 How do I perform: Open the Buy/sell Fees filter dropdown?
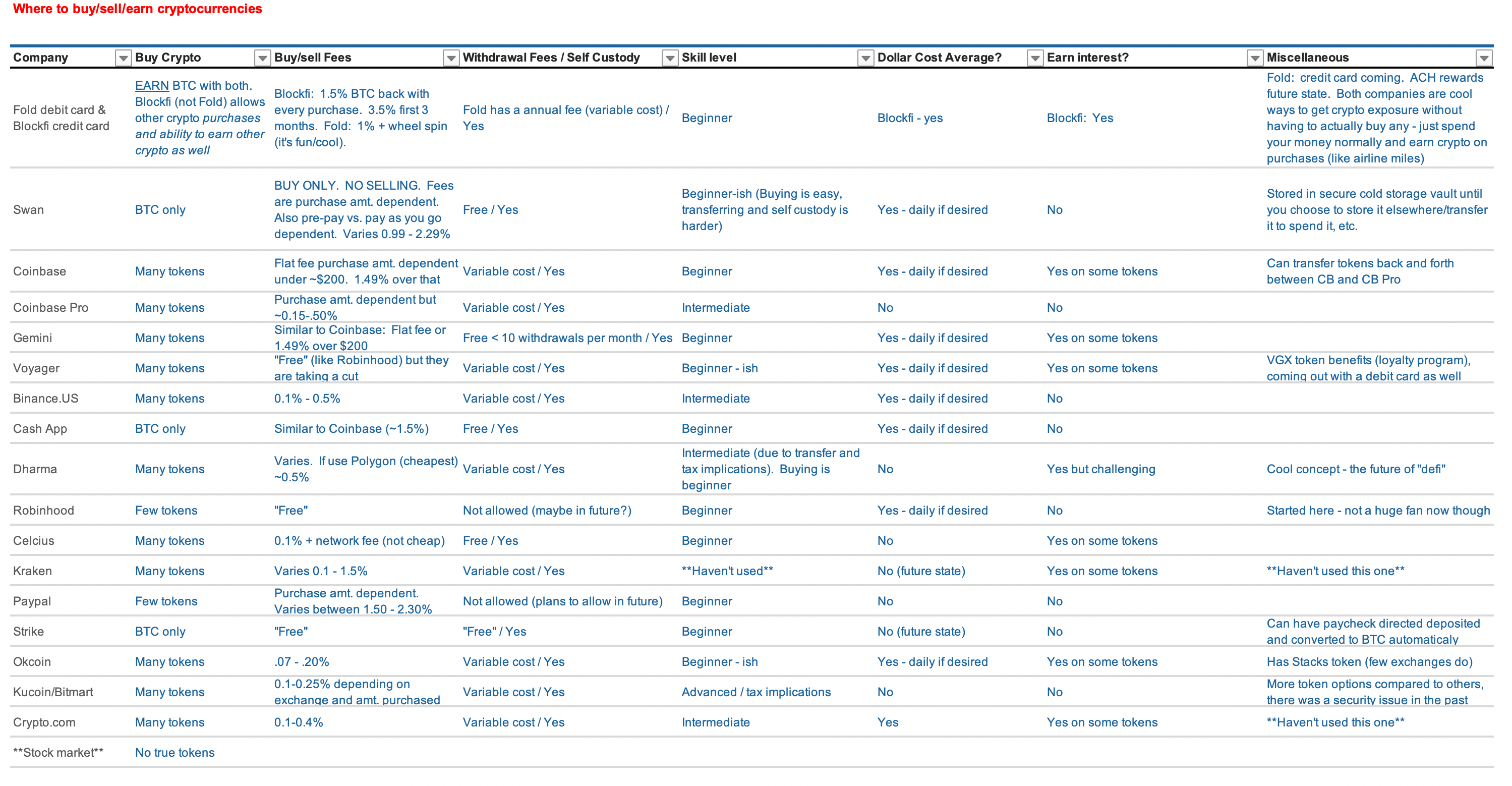pyautogui.click(x=451, y=58)
